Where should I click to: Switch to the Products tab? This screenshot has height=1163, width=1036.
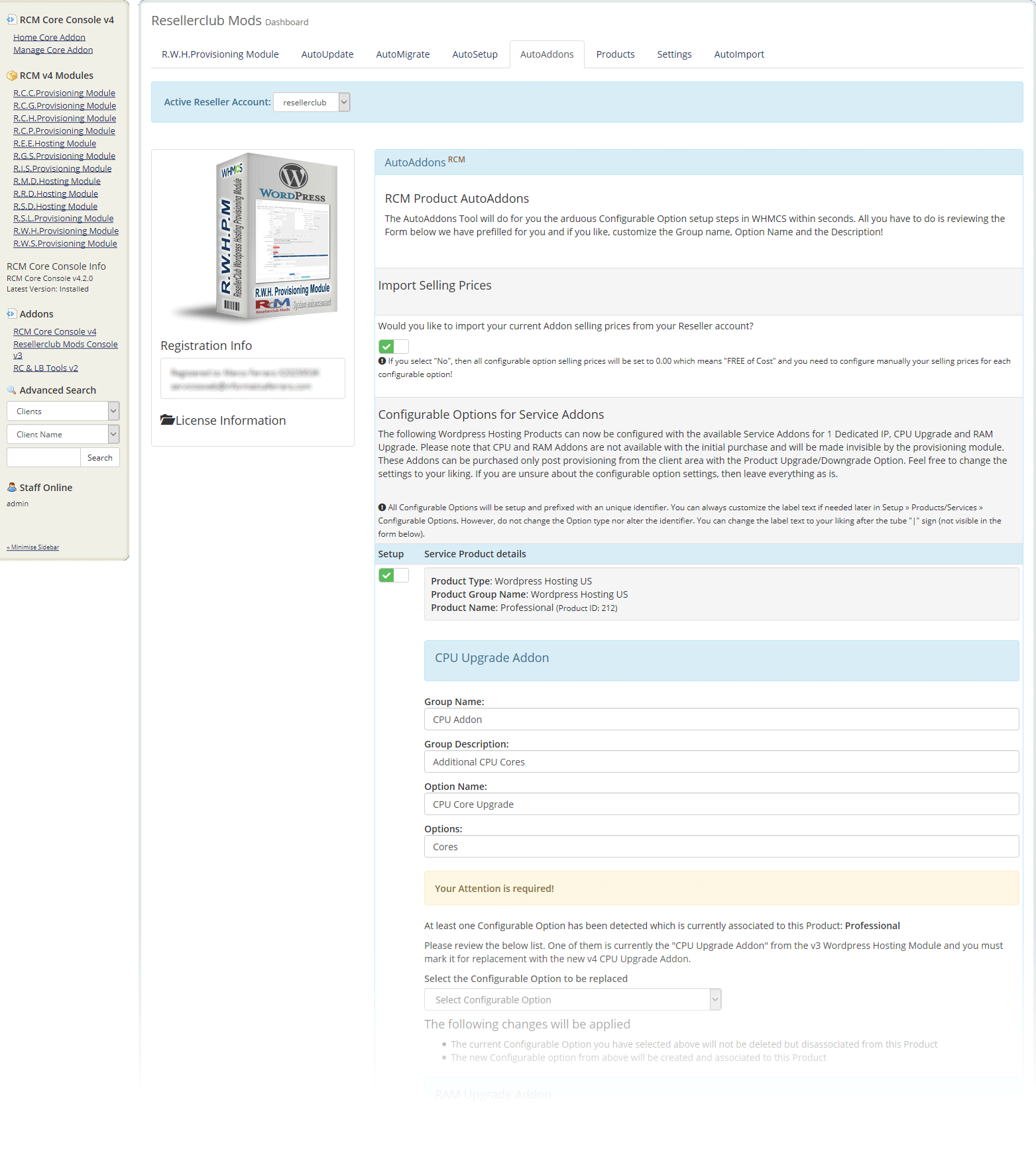tap(615, 54)
